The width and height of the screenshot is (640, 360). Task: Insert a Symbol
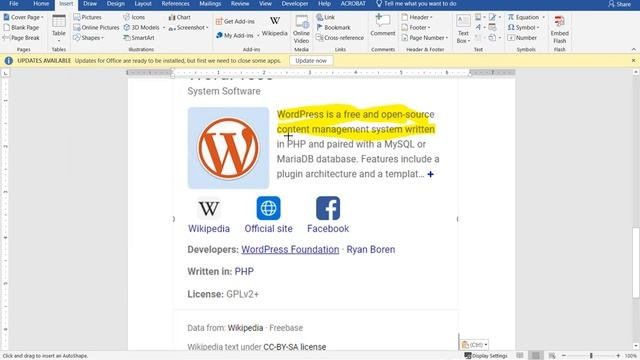(x=523, y=27)
